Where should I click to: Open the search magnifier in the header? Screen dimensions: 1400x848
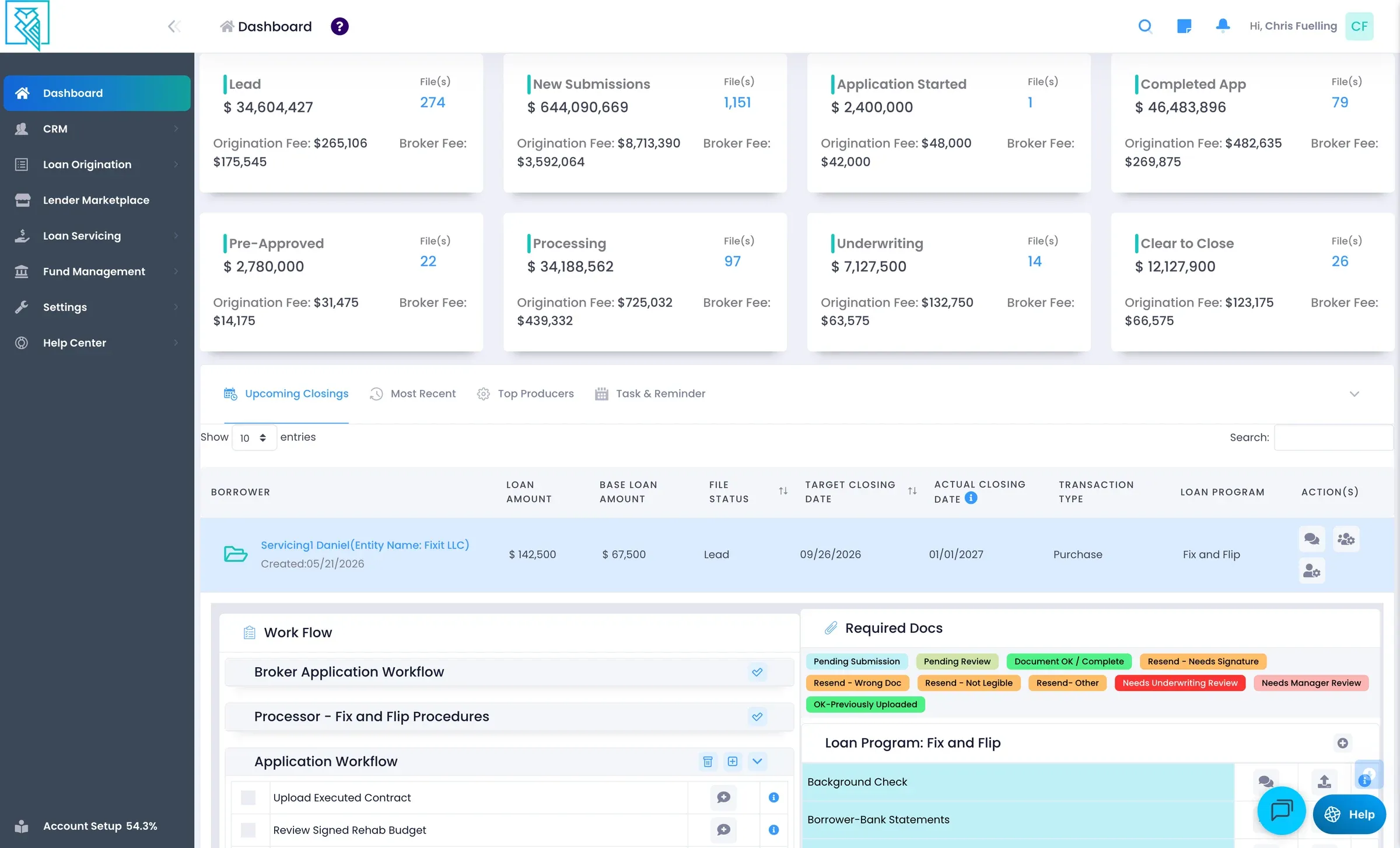pos(1145,26)
